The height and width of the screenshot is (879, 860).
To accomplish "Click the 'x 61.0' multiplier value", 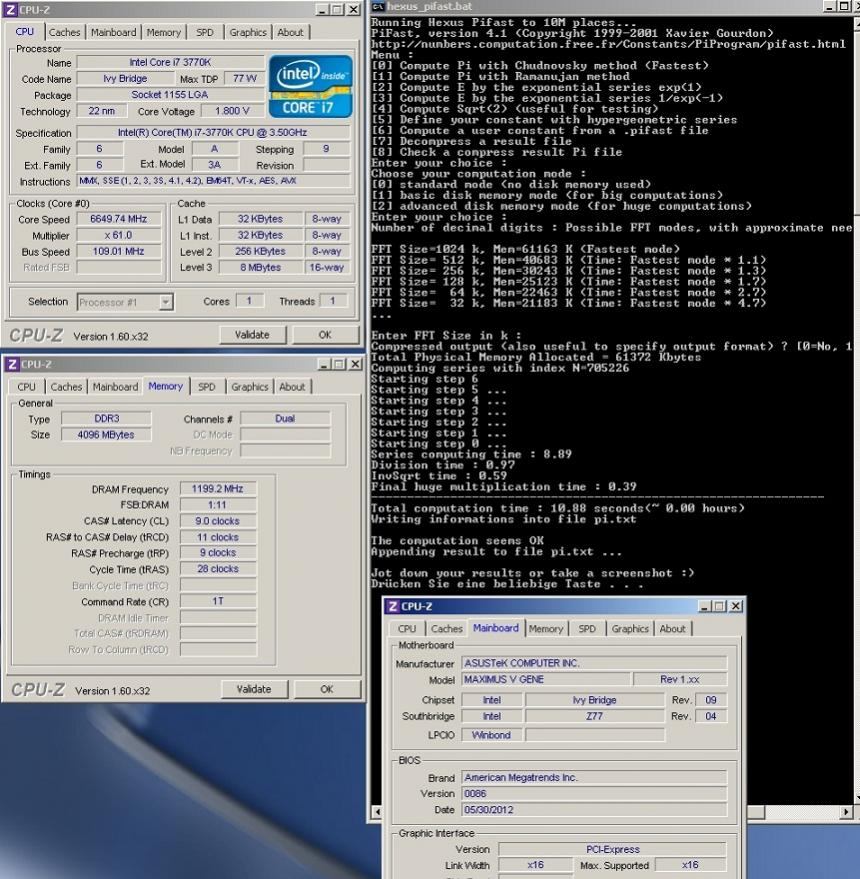I will (119, 235).
